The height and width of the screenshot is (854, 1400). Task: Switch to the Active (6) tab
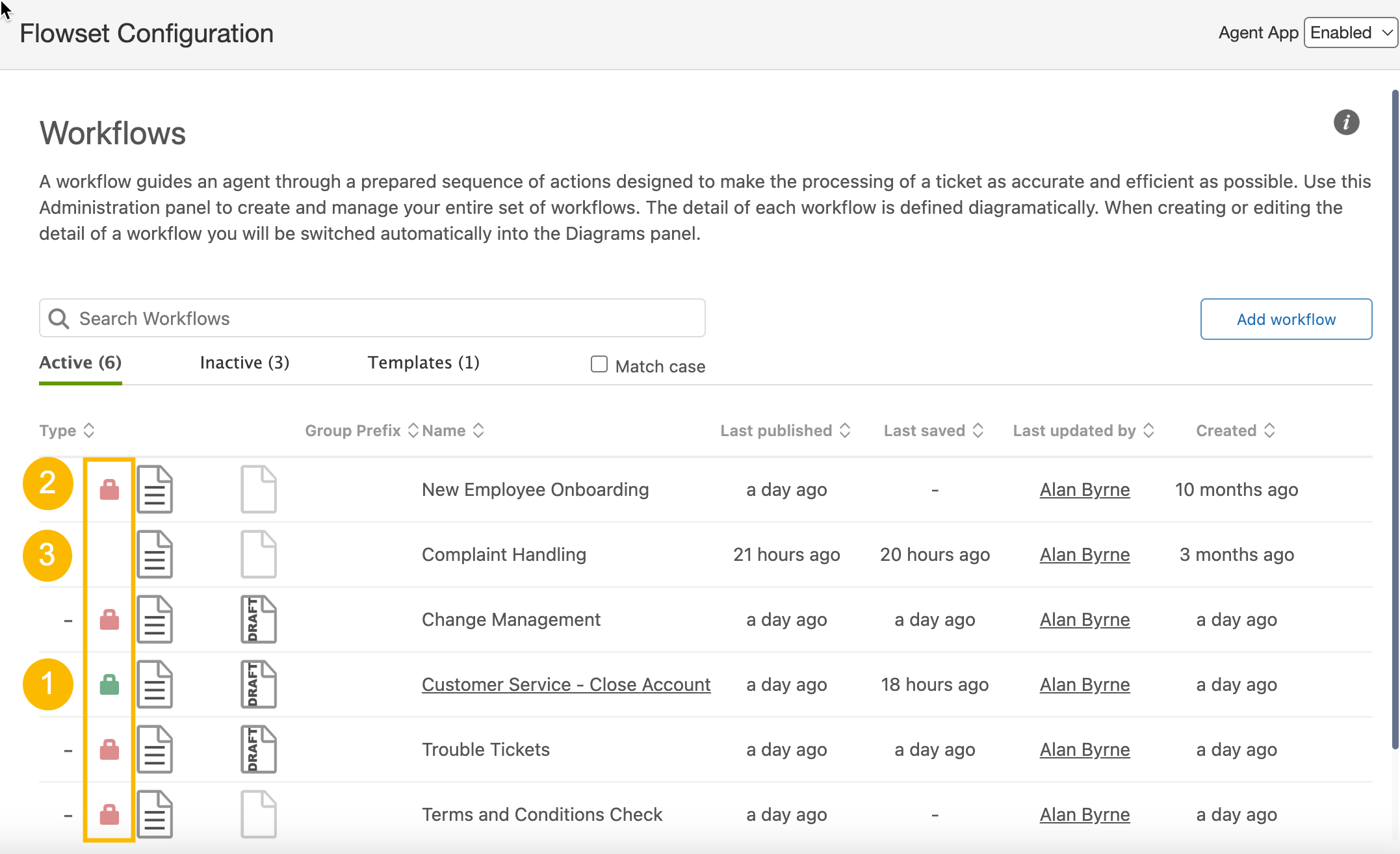(81, 363)
